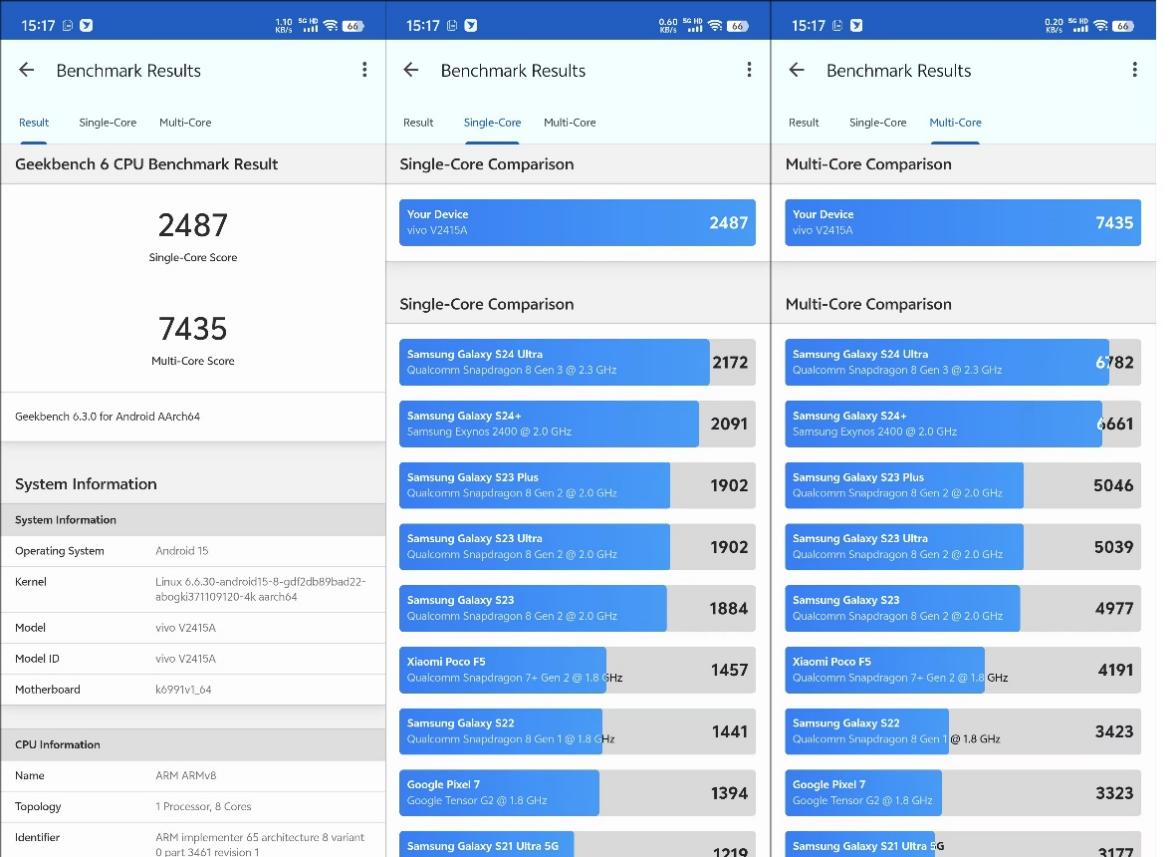
Task: Tap Wi-Fi icon beside the 0.20 KB/s indicator
Action: pos(1101,25)
